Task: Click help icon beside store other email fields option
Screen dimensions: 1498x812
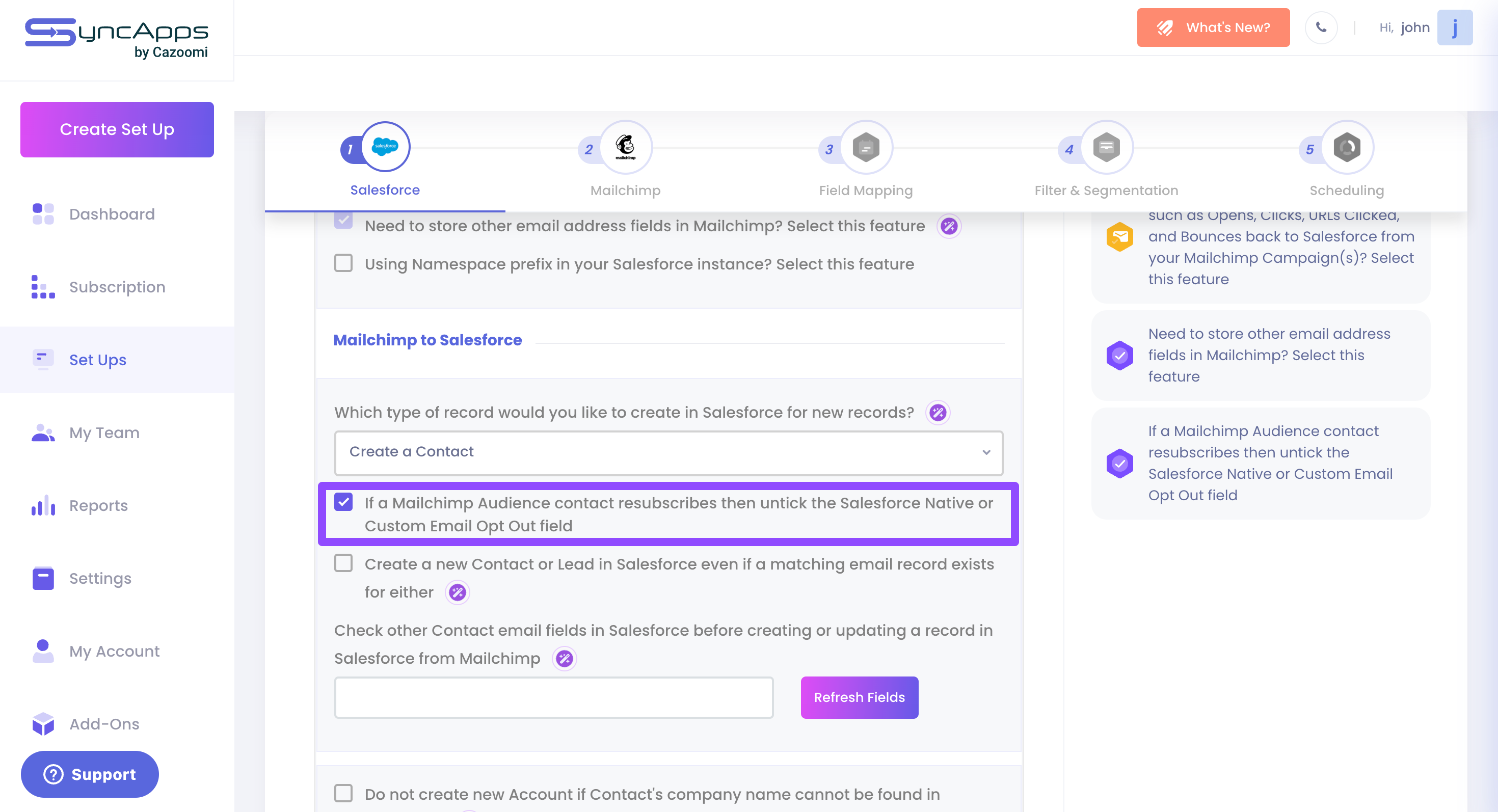Action: 949,226
